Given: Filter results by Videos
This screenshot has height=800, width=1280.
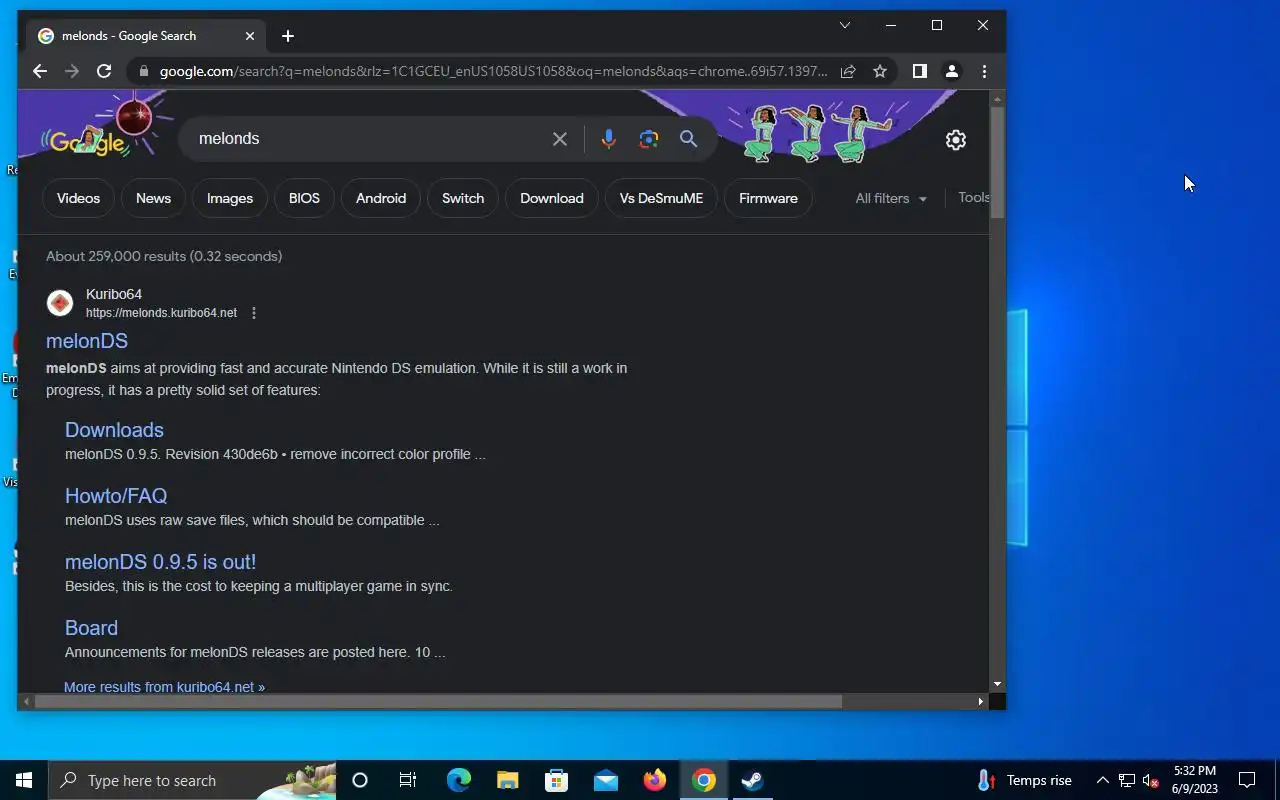Looking at the screenshot, I should (x=78, y=198).
